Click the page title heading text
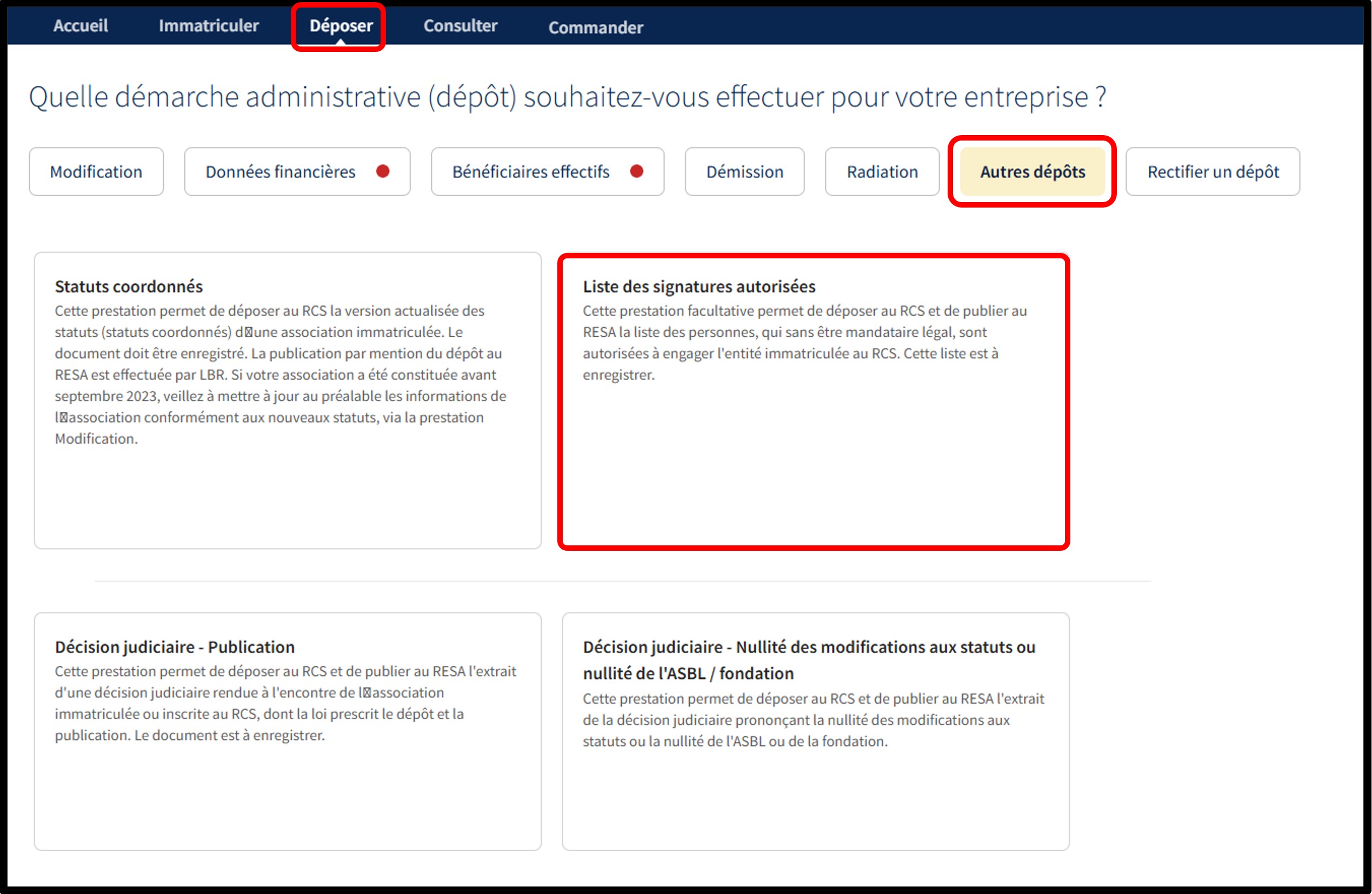The width and height of the screenshot is (1372, 894). [x=567, y=96]
